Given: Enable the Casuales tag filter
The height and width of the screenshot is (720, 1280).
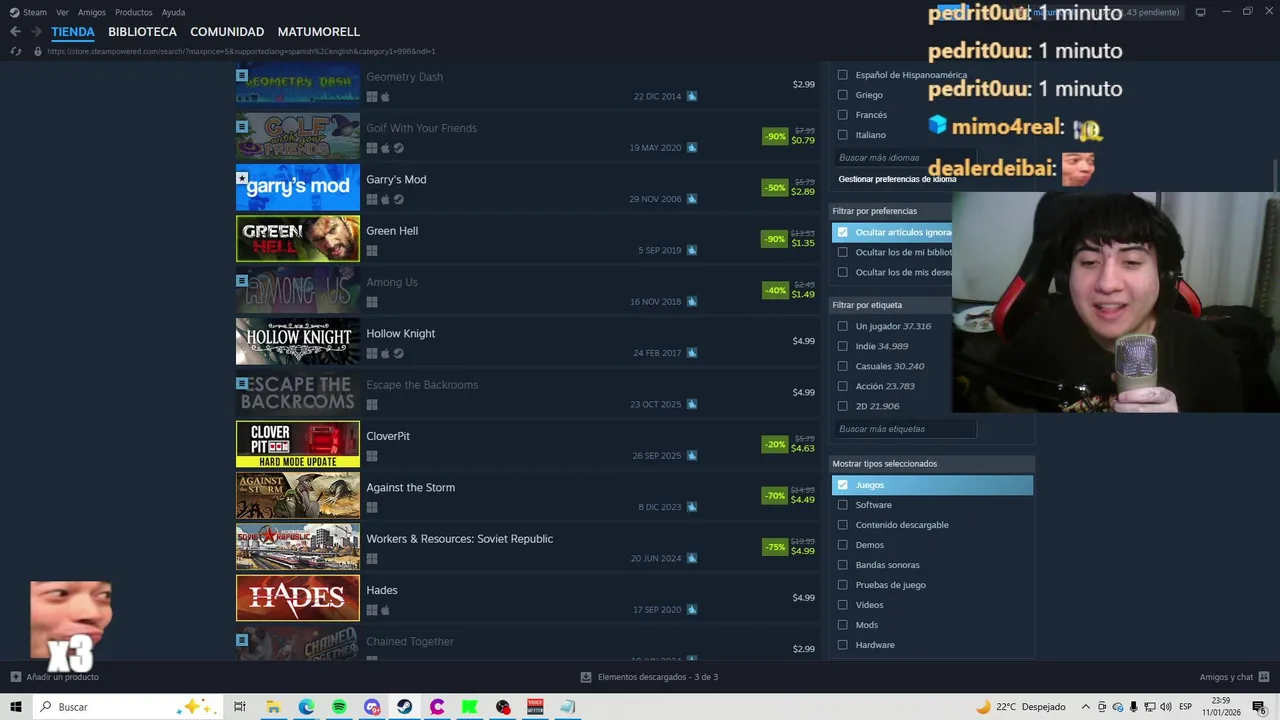Looking at the screenshot, I should pos(842,366).
